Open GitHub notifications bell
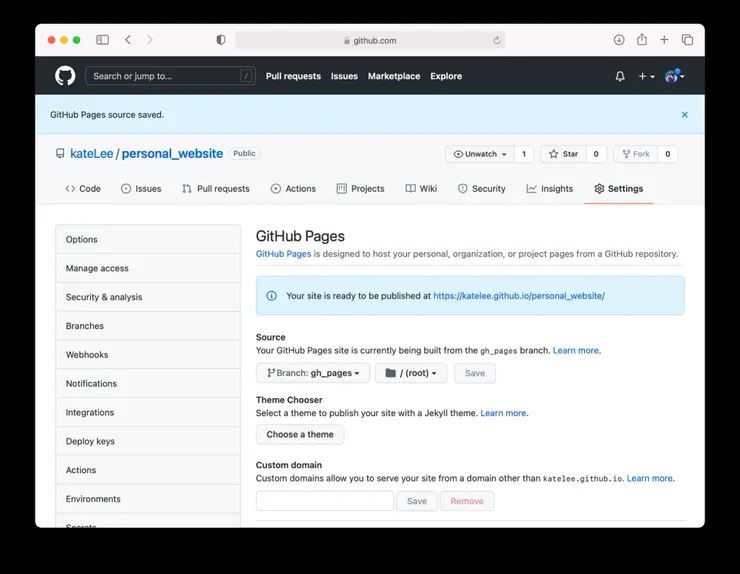Screen dimensions: 740x574 click(x=620, y=76)
